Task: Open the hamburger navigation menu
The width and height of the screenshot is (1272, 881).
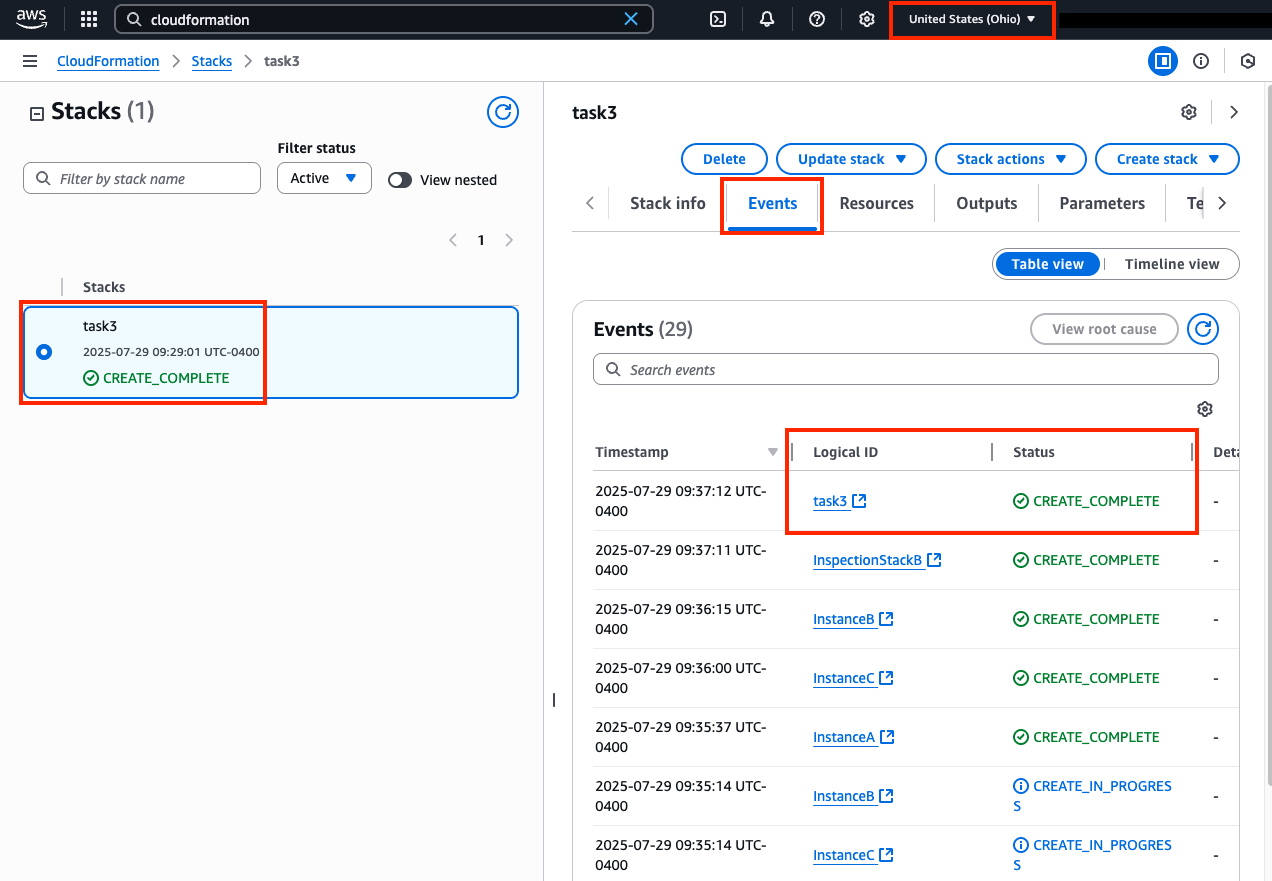Action: click(30, 61)
